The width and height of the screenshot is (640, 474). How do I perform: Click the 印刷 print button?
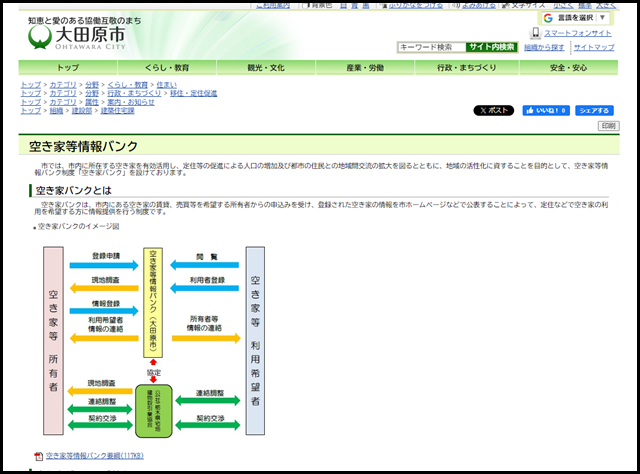click(608, 126)
